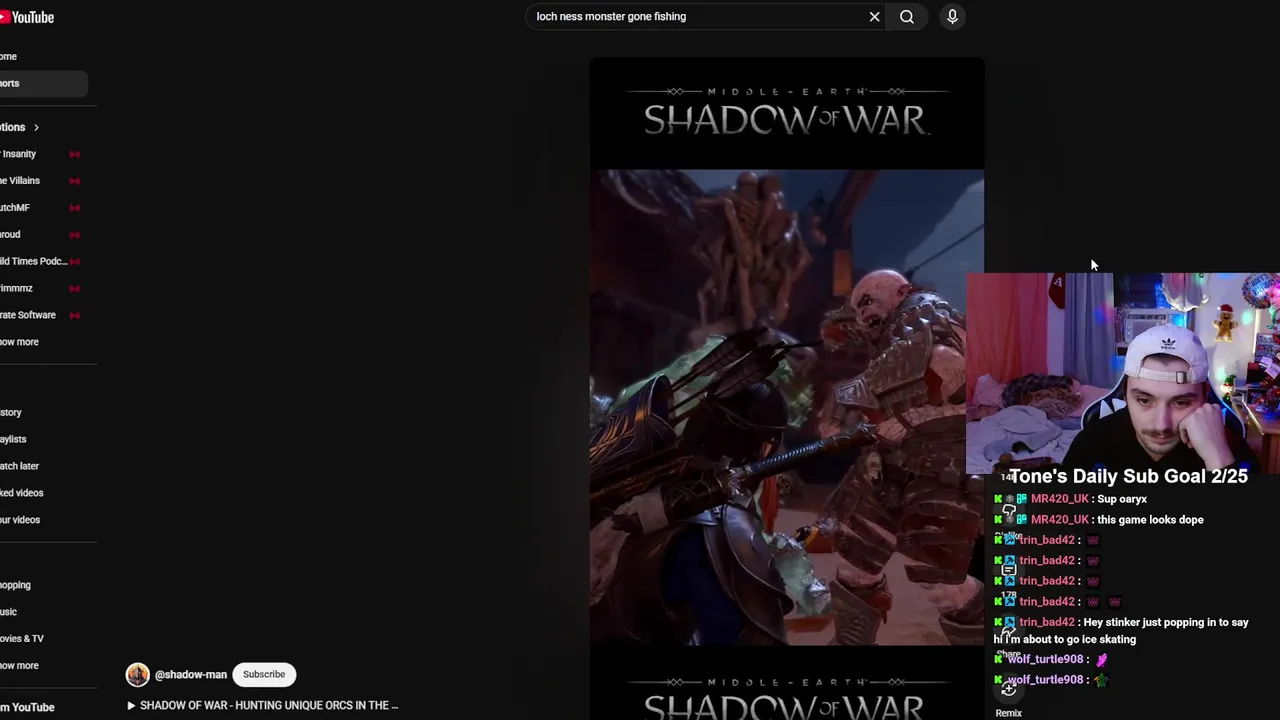
Task: Open comments on the Short
Action: 1009,570
